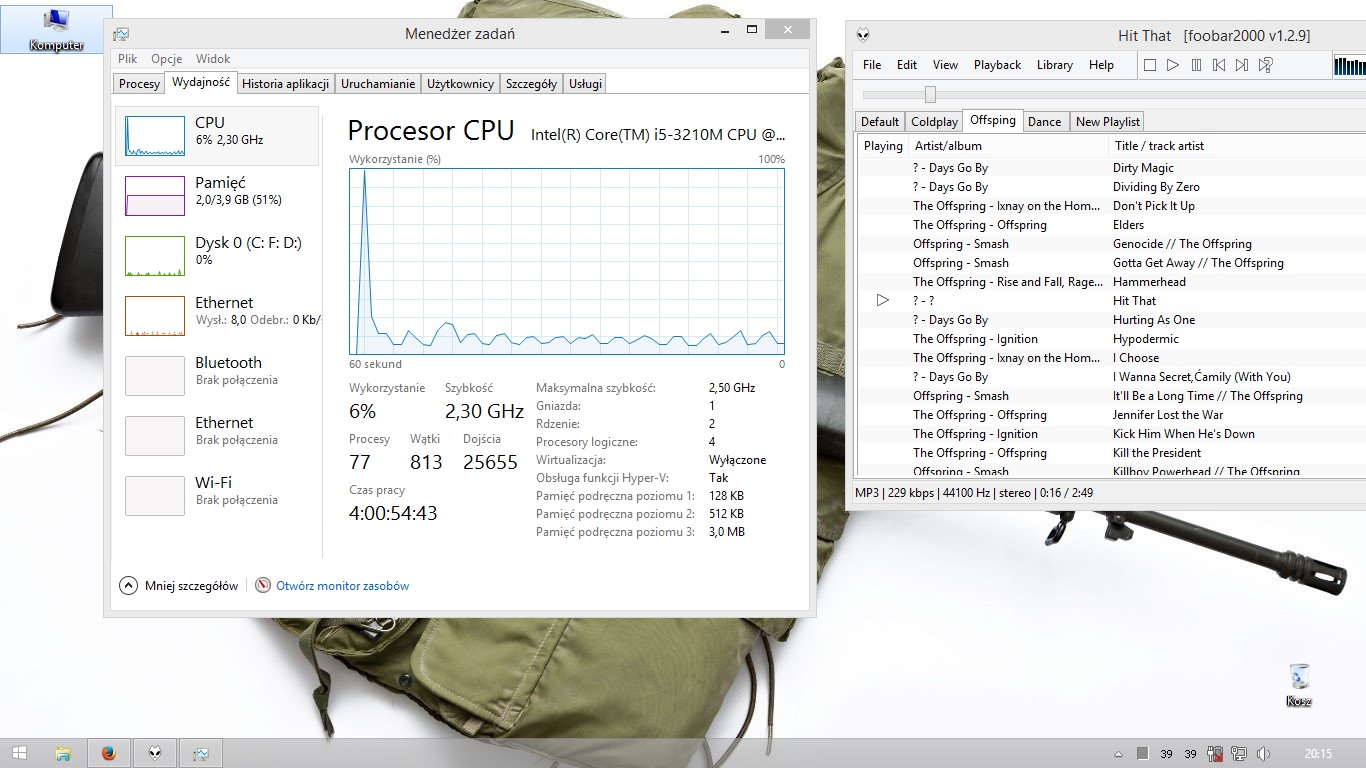Image resolution: width=1366 pixels, height=768 pixels.
Task: Open the Otwórz monitor zasobów link
Action: tap(342, 586)
